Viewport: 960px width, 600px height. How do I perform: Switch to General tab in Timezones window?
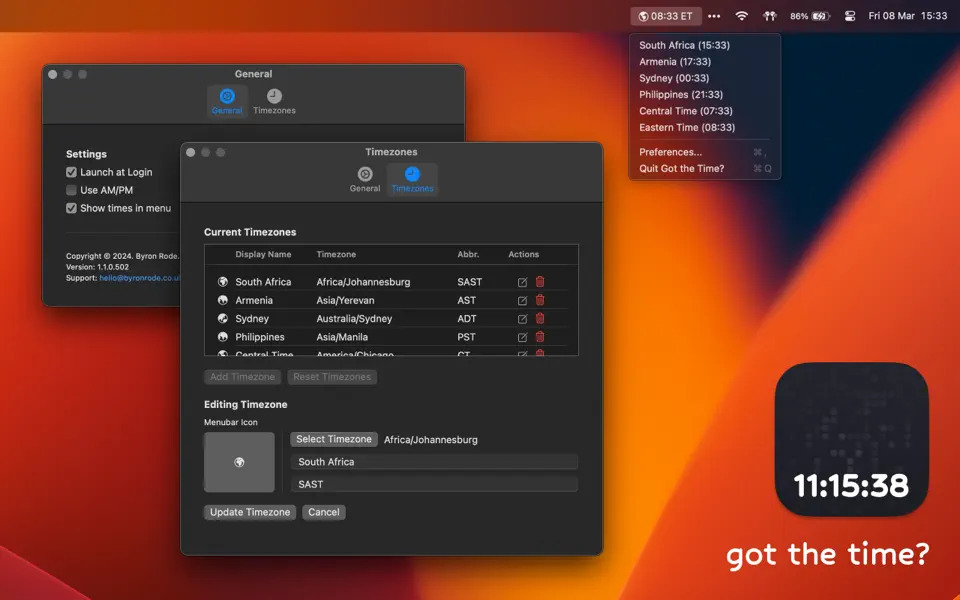365,179
